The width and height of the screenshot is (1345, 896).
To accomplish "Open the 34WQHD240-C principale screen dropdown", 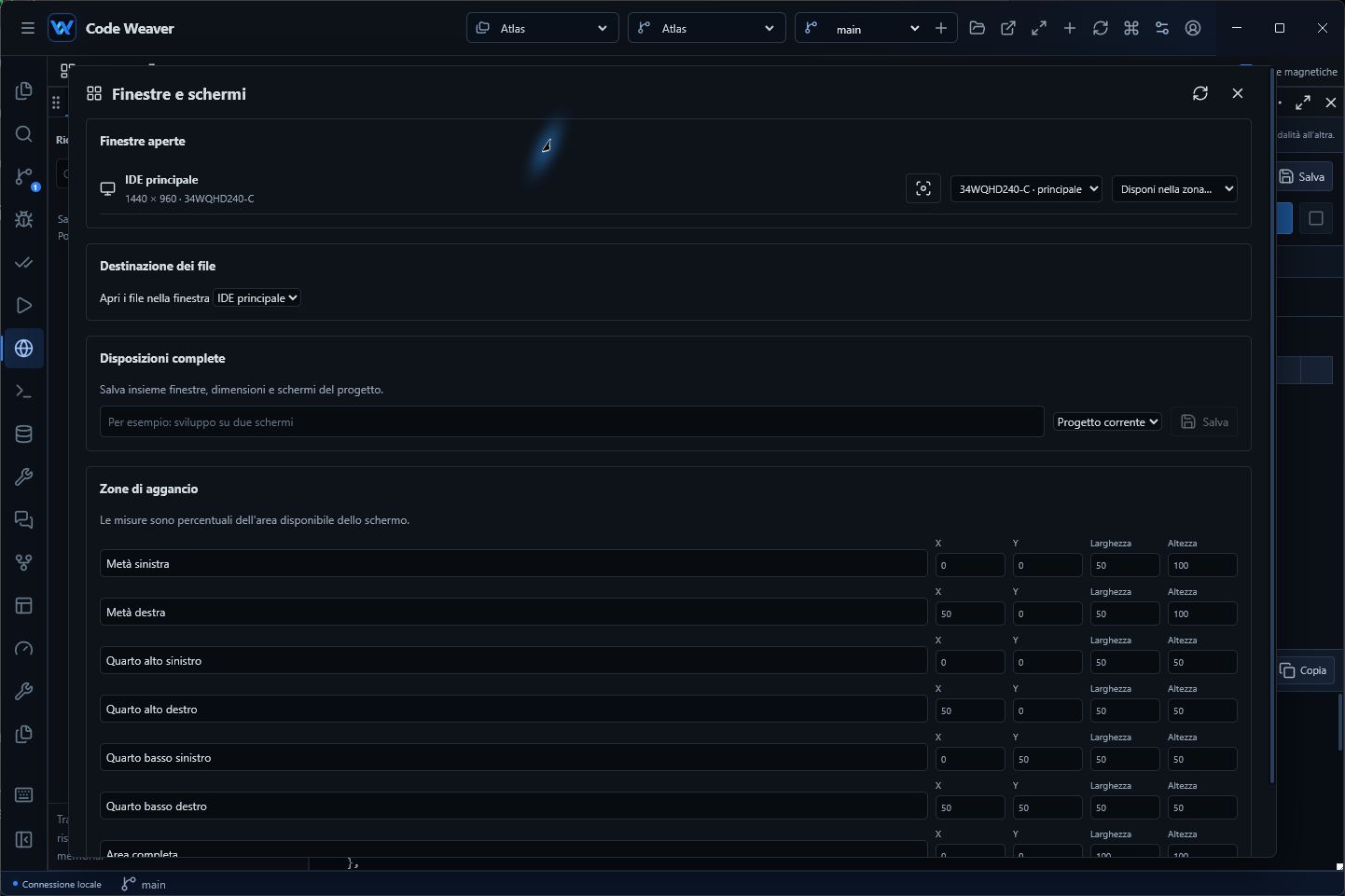I will tap(1026, 188).
